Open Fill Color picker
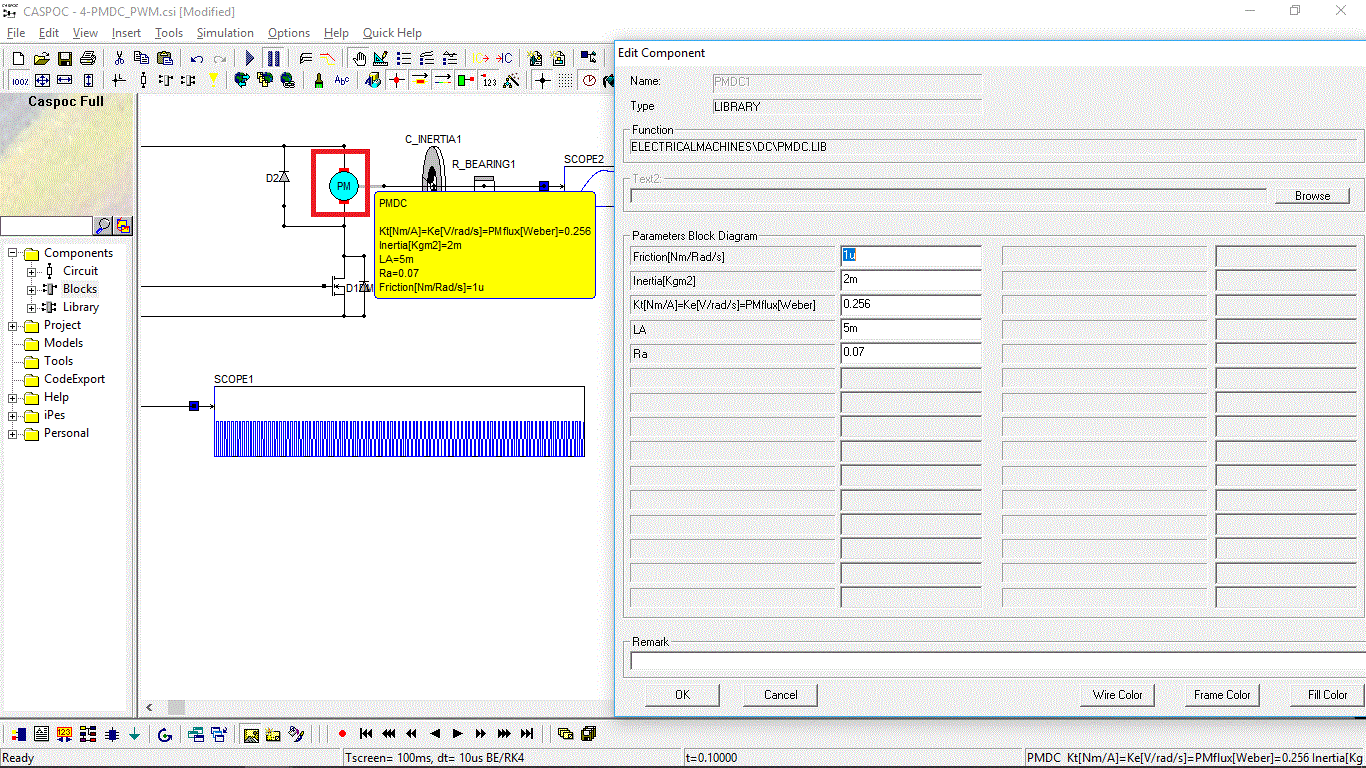The height and width of the screenshot is (768, 1366). [x=1327, y=695]
